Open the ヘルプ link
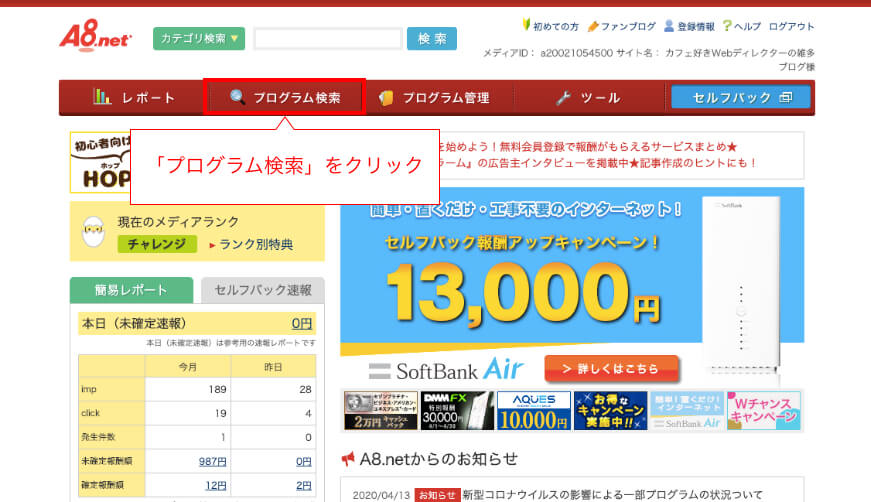The image size is (871, 502). click(x=747, y=26)
